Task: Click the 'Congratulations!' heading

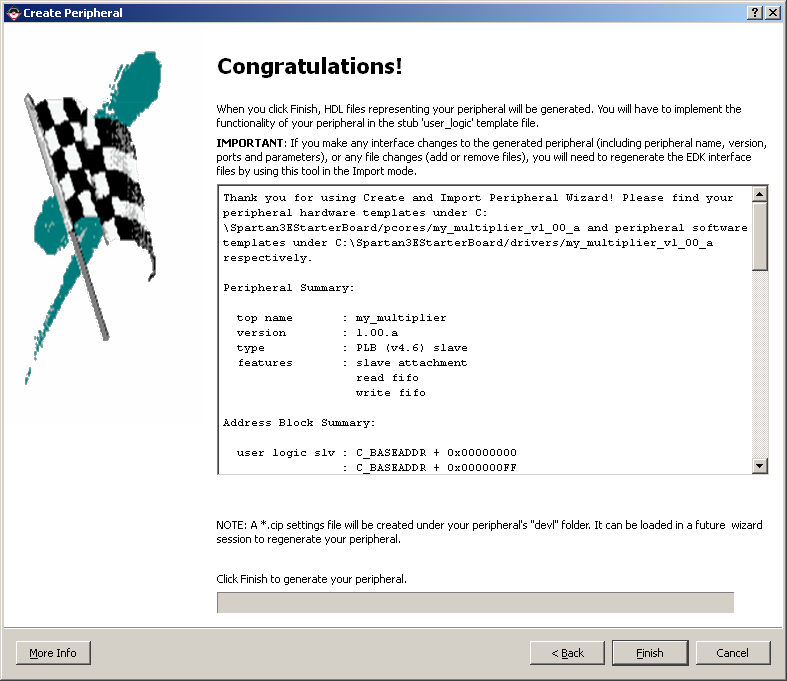Action: tap(310, 67)
